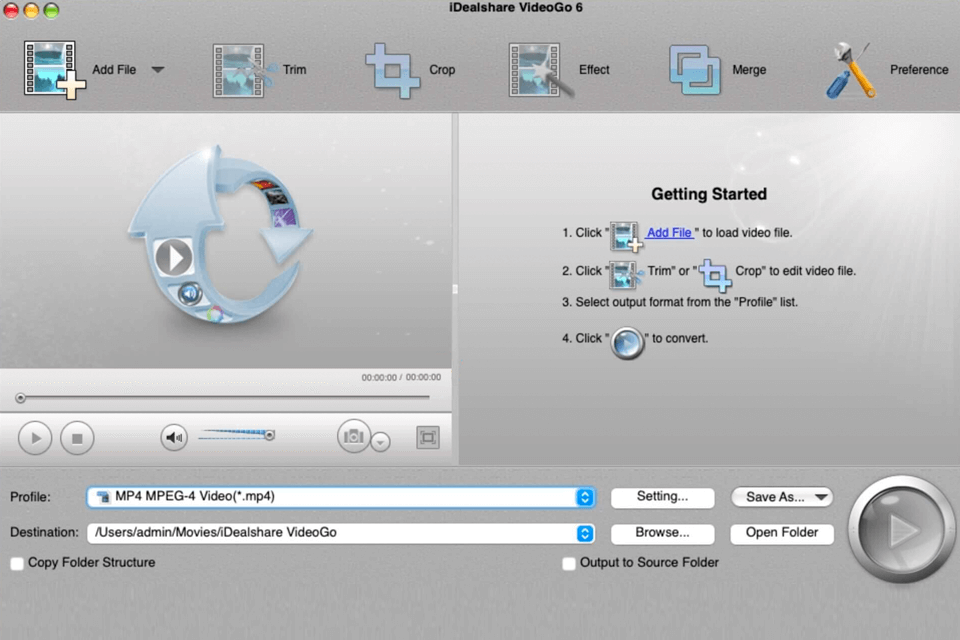Stop playback with the stop button
The height and width of the screenshot is (640, 960).
77,438
